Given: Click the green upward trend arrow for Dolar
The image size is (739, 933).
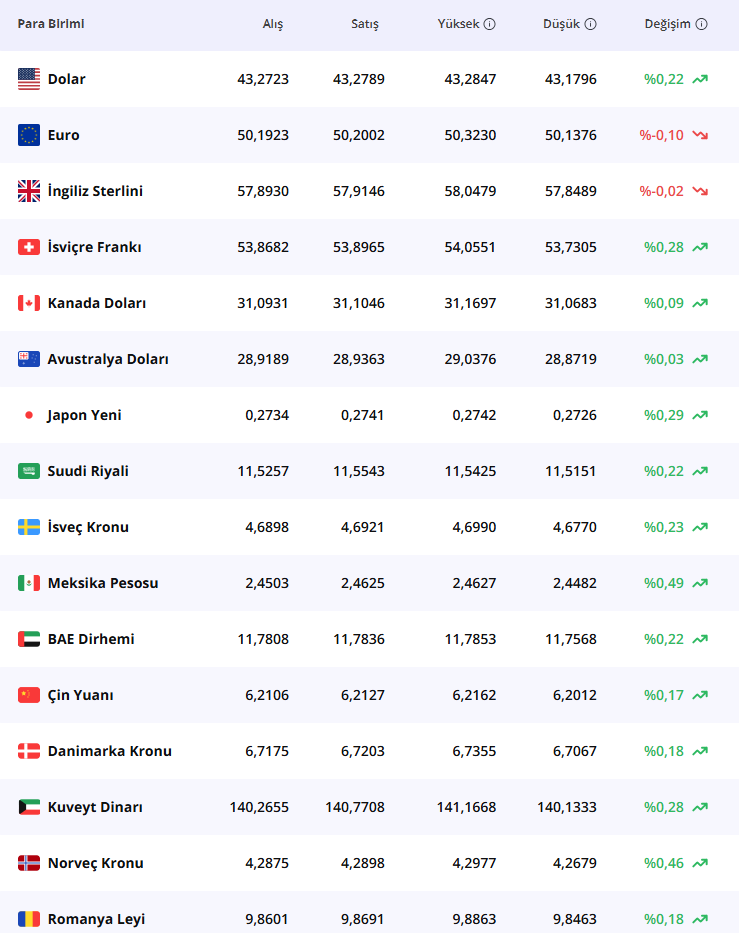Looking at the screenshot, I should 700,79.
